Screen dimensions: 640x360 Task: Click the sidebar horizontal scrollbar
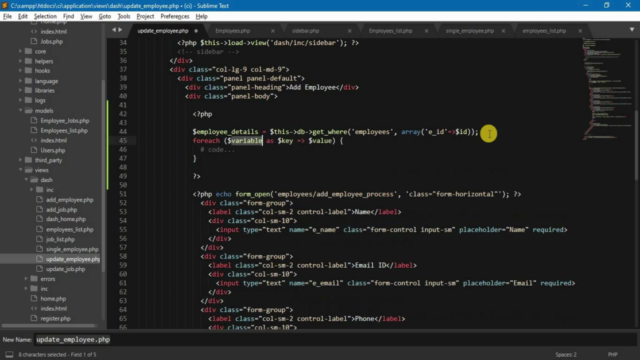pyautogui.click(x=49, y=326)
